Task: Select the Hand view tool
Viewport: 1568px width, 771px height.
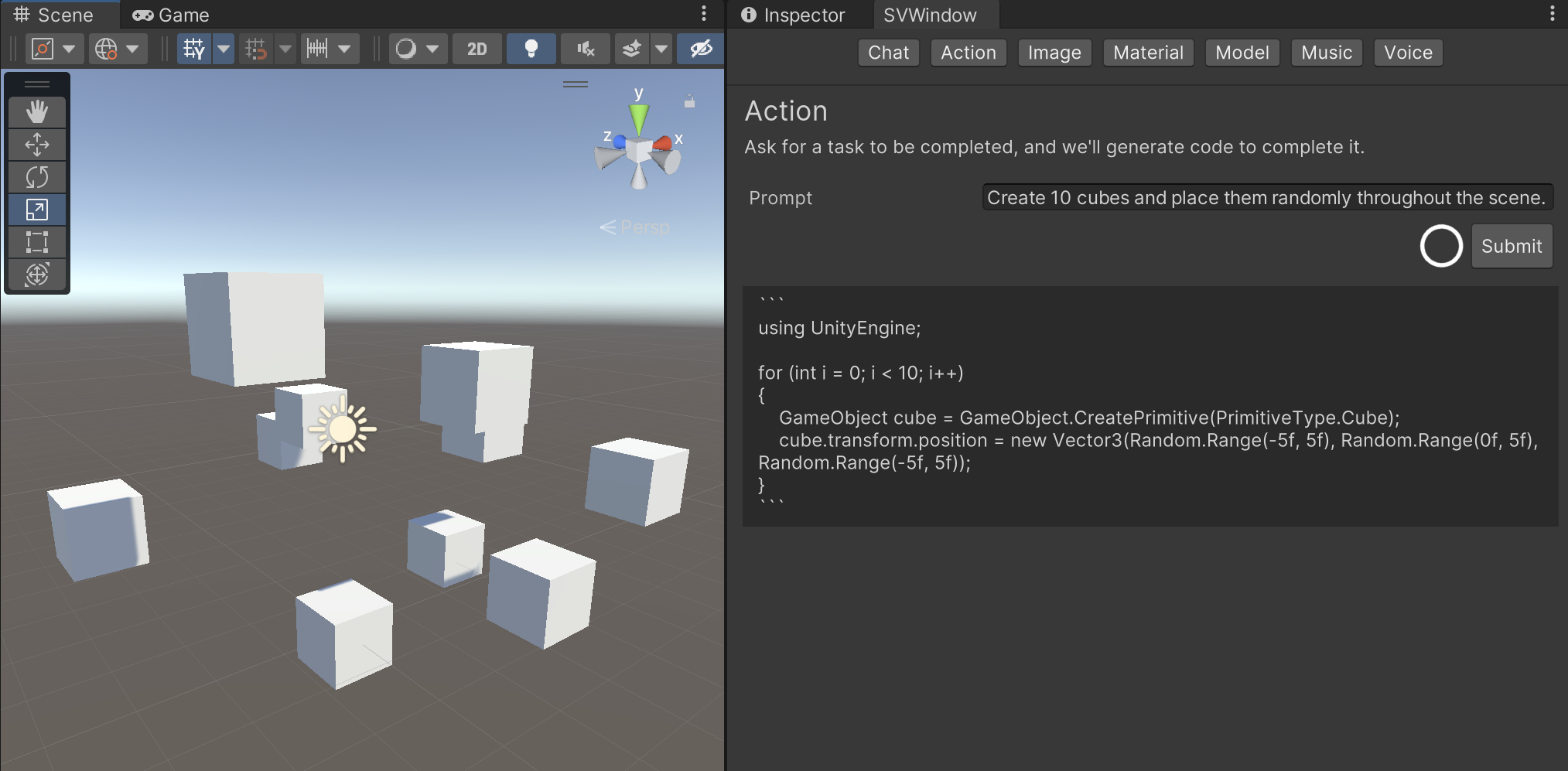Action: pyautogui.click(x=36, y=112)
